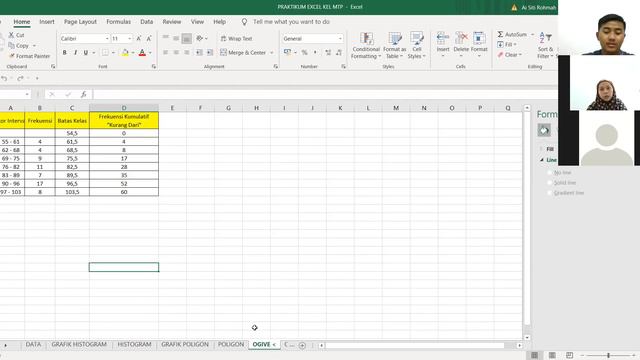Switch to Page Break Preview in status bar
640x360 pixels.
point(569,356)
